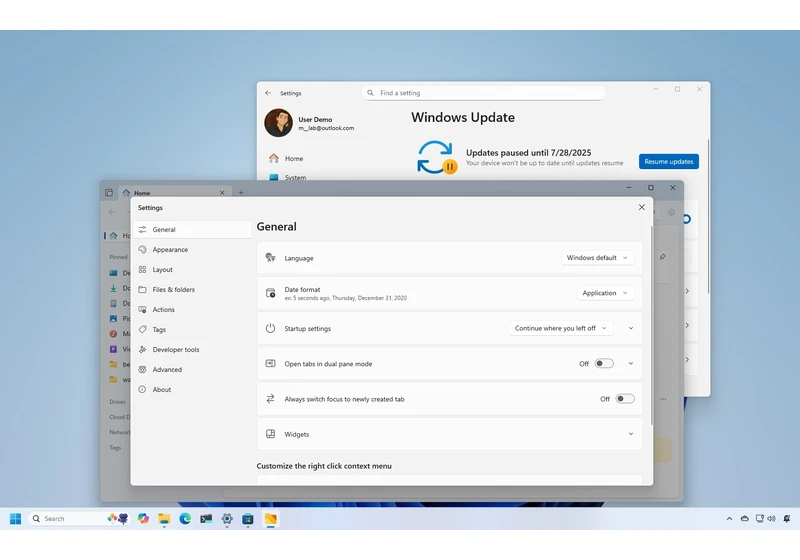Open the ellipsis menu in Files window
Viewport: 800px width, 560px height.
(663, 399)
